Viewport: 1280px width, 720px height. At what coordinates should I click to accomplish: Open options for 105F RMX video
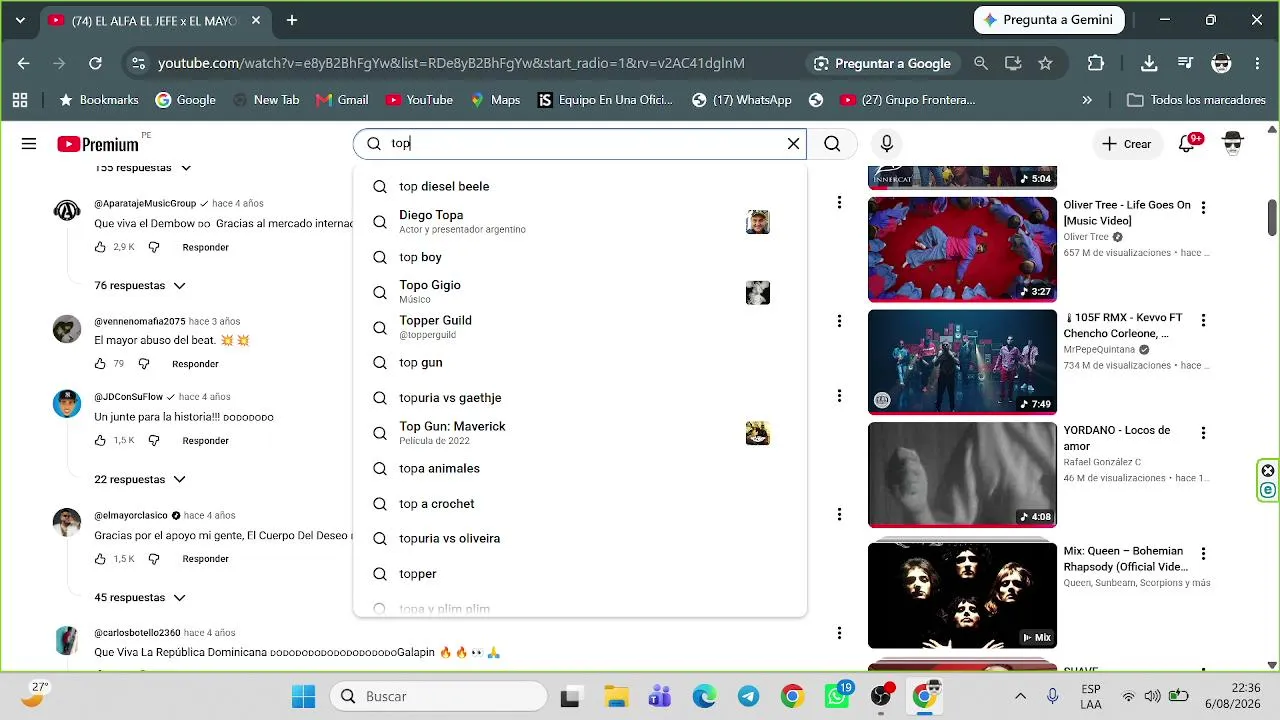pos(1203,320)
